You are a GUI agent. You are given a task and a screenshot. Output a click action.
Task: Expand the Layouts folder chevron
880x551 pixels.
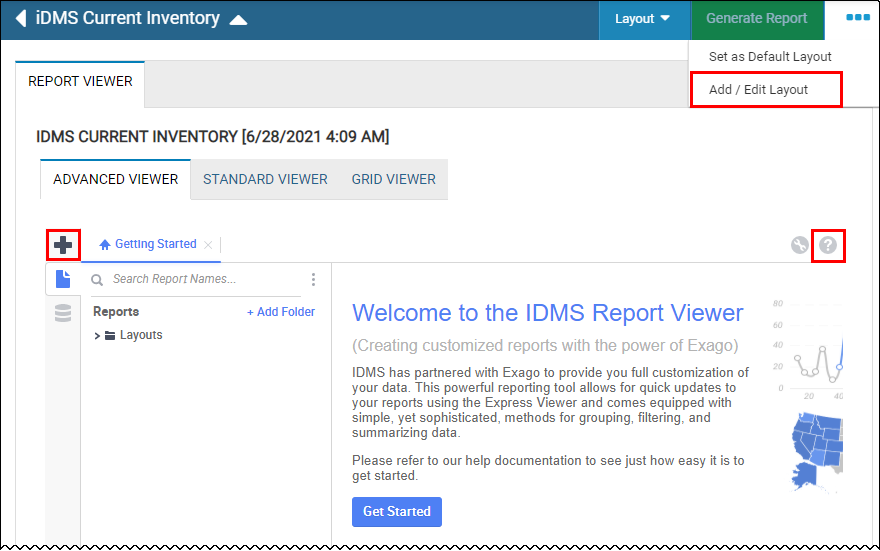click(97, 336)
